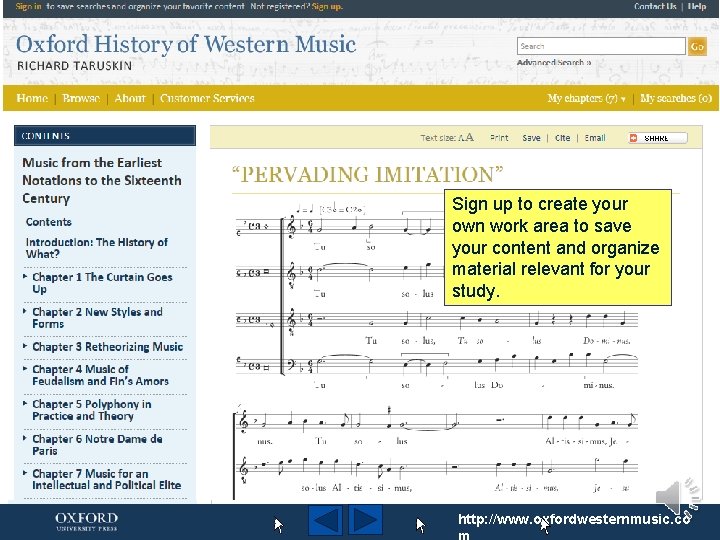Viewport: 720px width, 540px height.
Task: Click the Sign in link
Action: [x=28, y=6]
